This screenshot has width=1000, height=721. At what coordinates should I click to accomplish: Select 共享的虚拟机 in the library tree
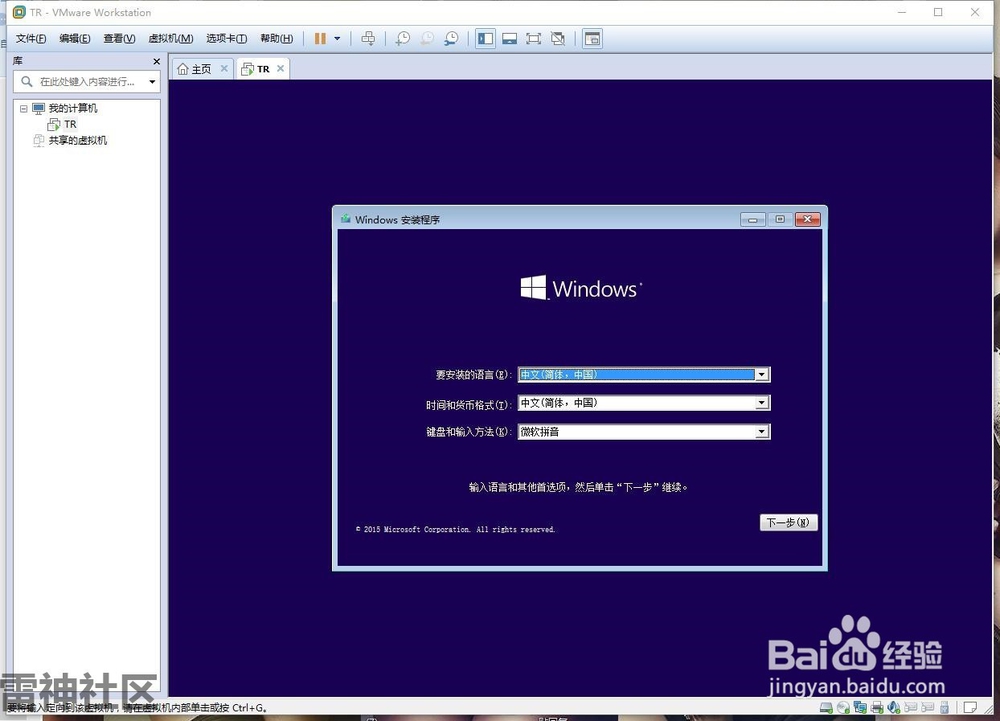click(x=78, y=140)
